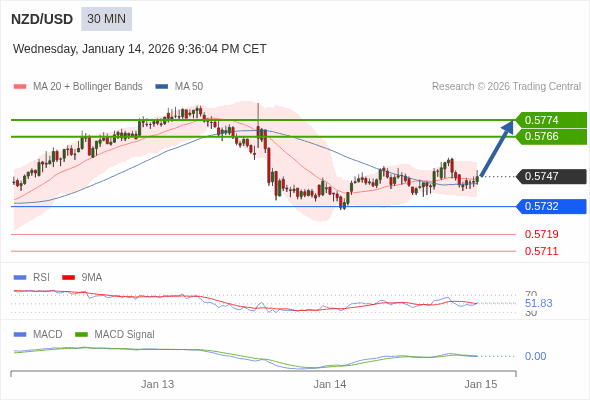Click the 0.5747 current price tag
This screenshot has height=400, width=590.
click(551, 176)
